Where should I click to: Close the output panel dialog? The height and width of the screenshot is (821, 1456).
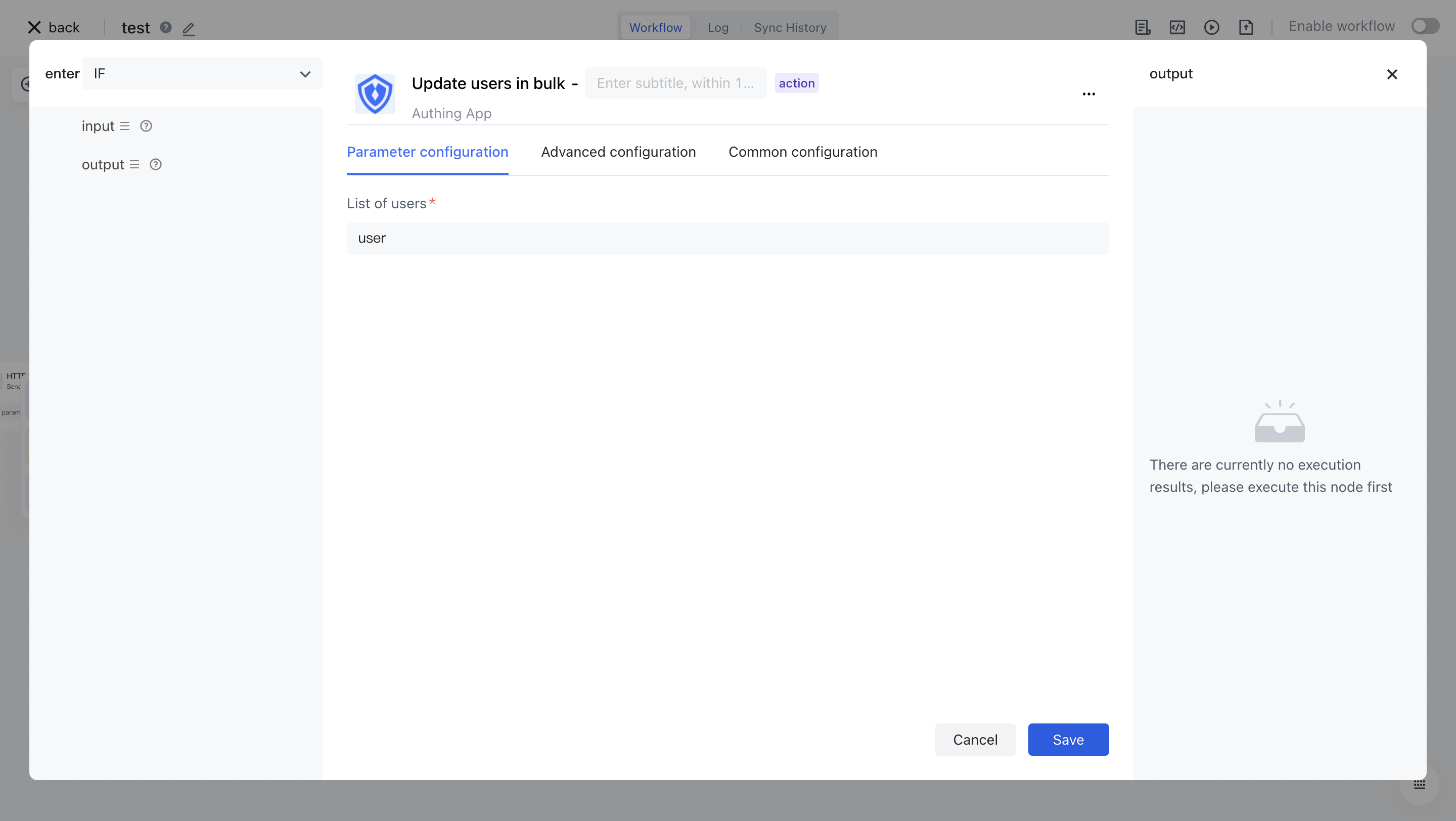point(1392,75)
